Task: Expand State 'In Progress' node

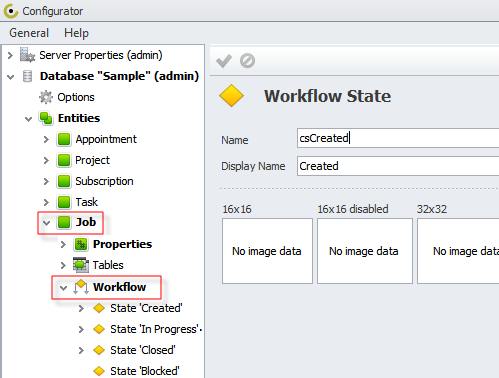Action: point(81,329)
